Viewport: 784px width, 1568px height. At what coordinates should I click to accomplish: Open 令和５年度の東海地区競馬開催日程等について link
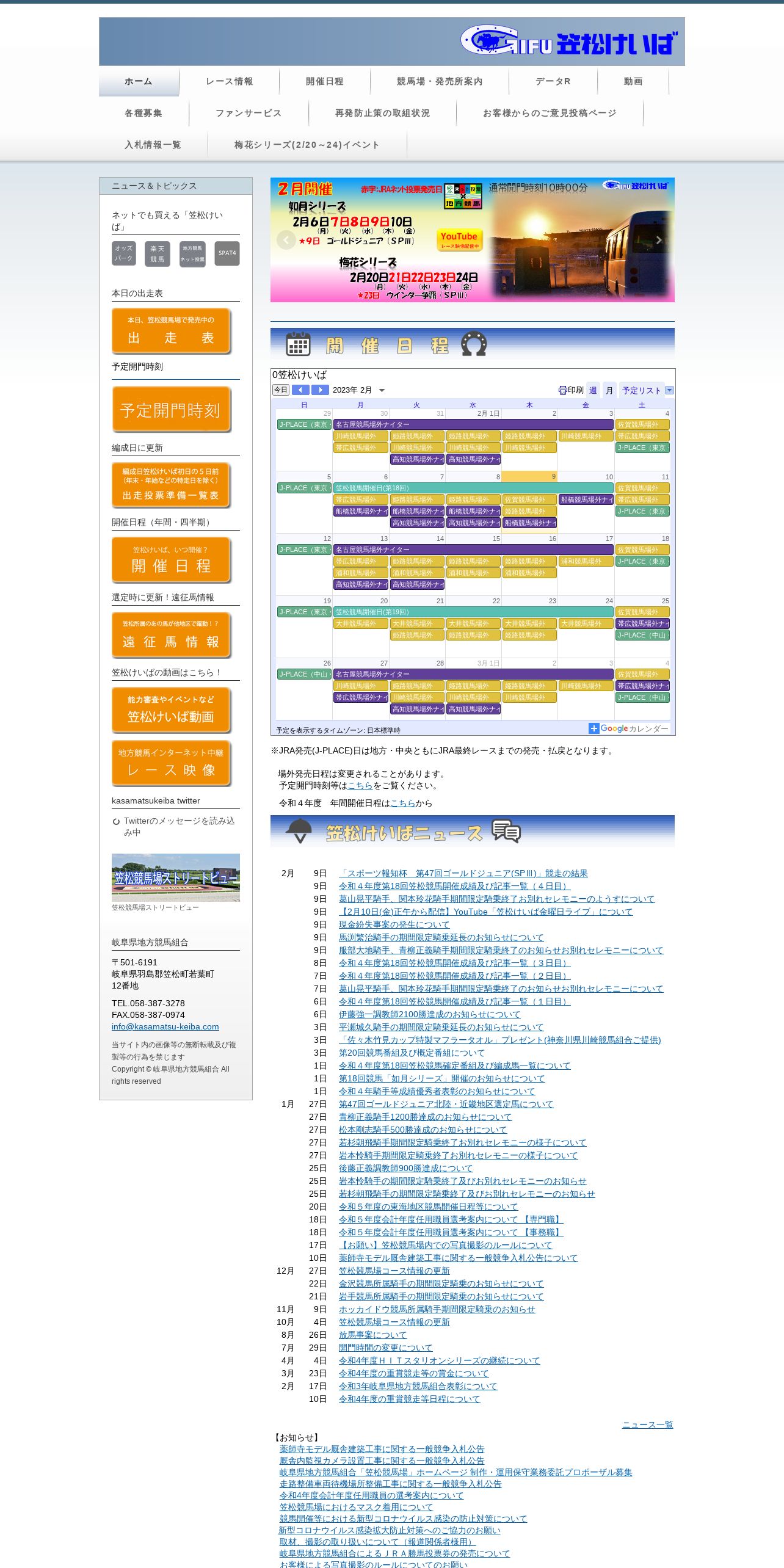pyautogui.click(x=428, y=1207)
